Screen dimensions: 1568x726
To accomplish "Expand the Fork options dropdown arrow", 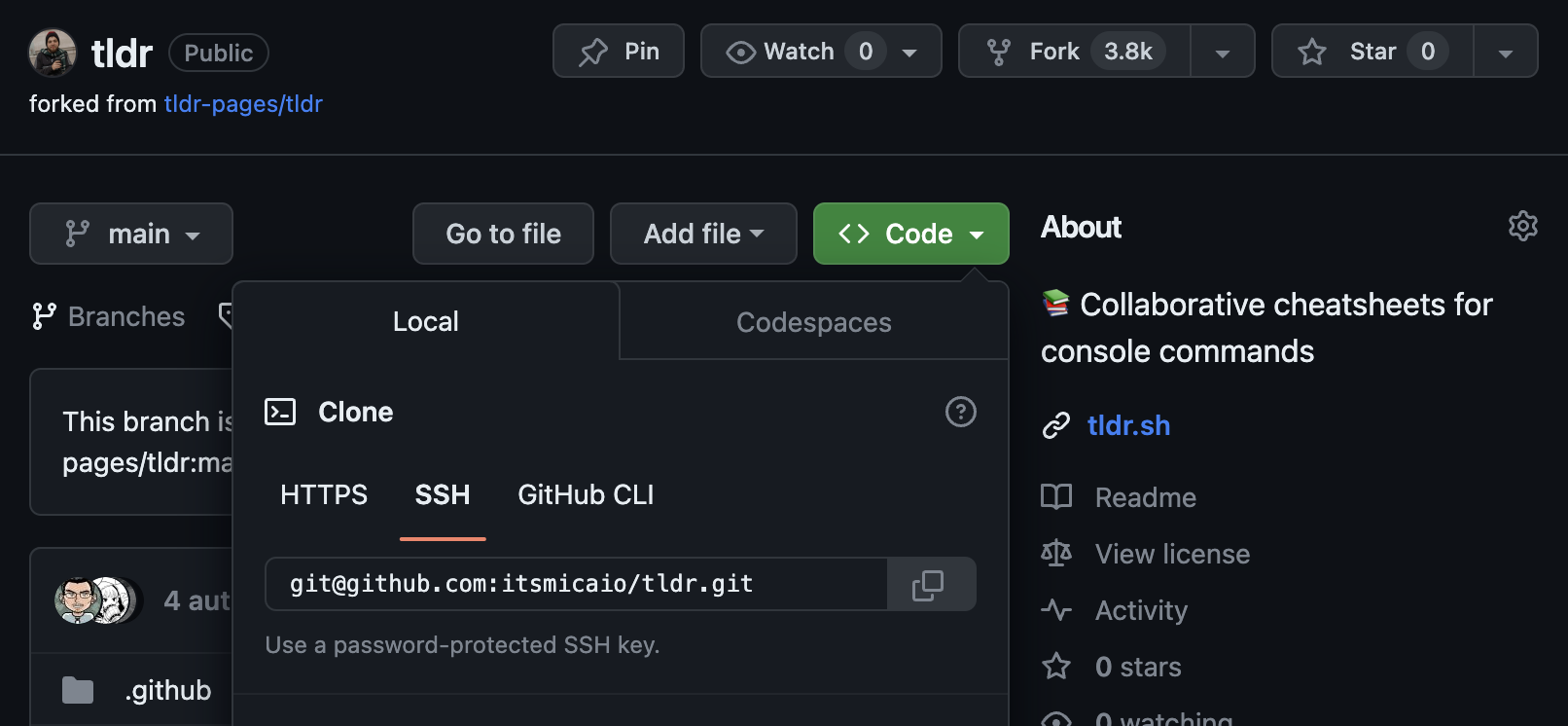I will point(1223,52).
